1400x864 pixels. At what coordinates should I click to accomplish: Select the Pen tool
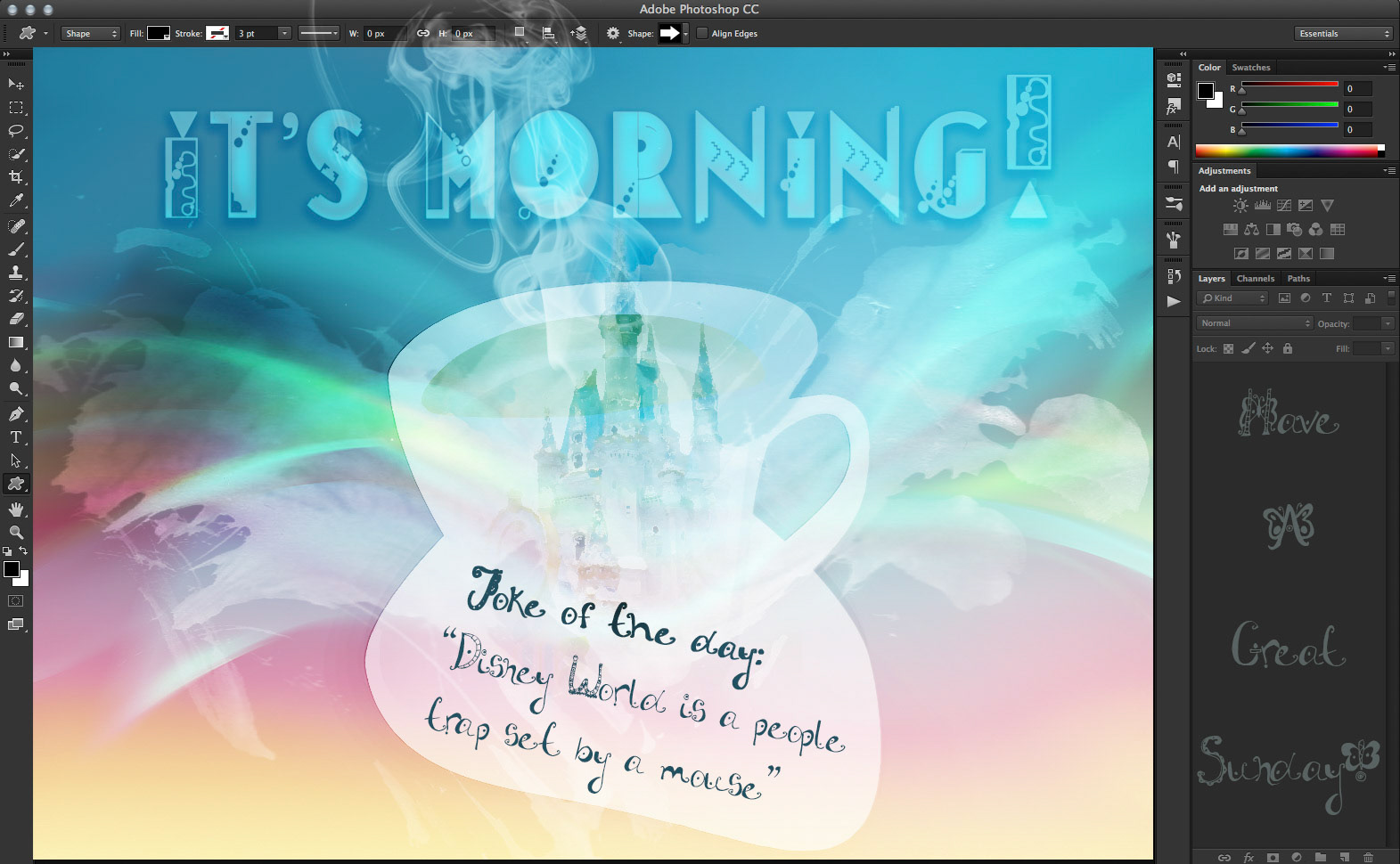[16, 414]
